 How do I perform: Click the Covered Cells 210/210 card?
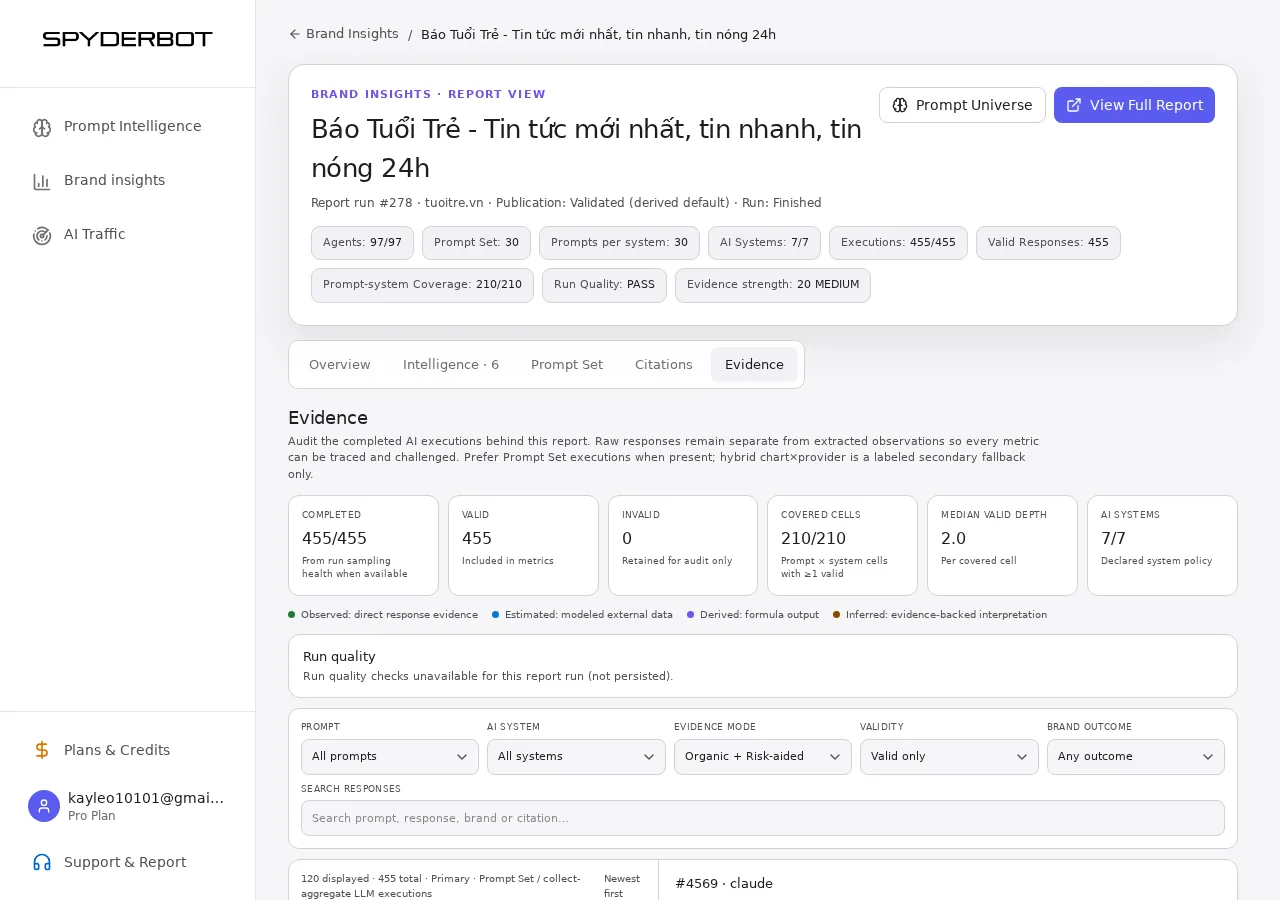point(842,545)
